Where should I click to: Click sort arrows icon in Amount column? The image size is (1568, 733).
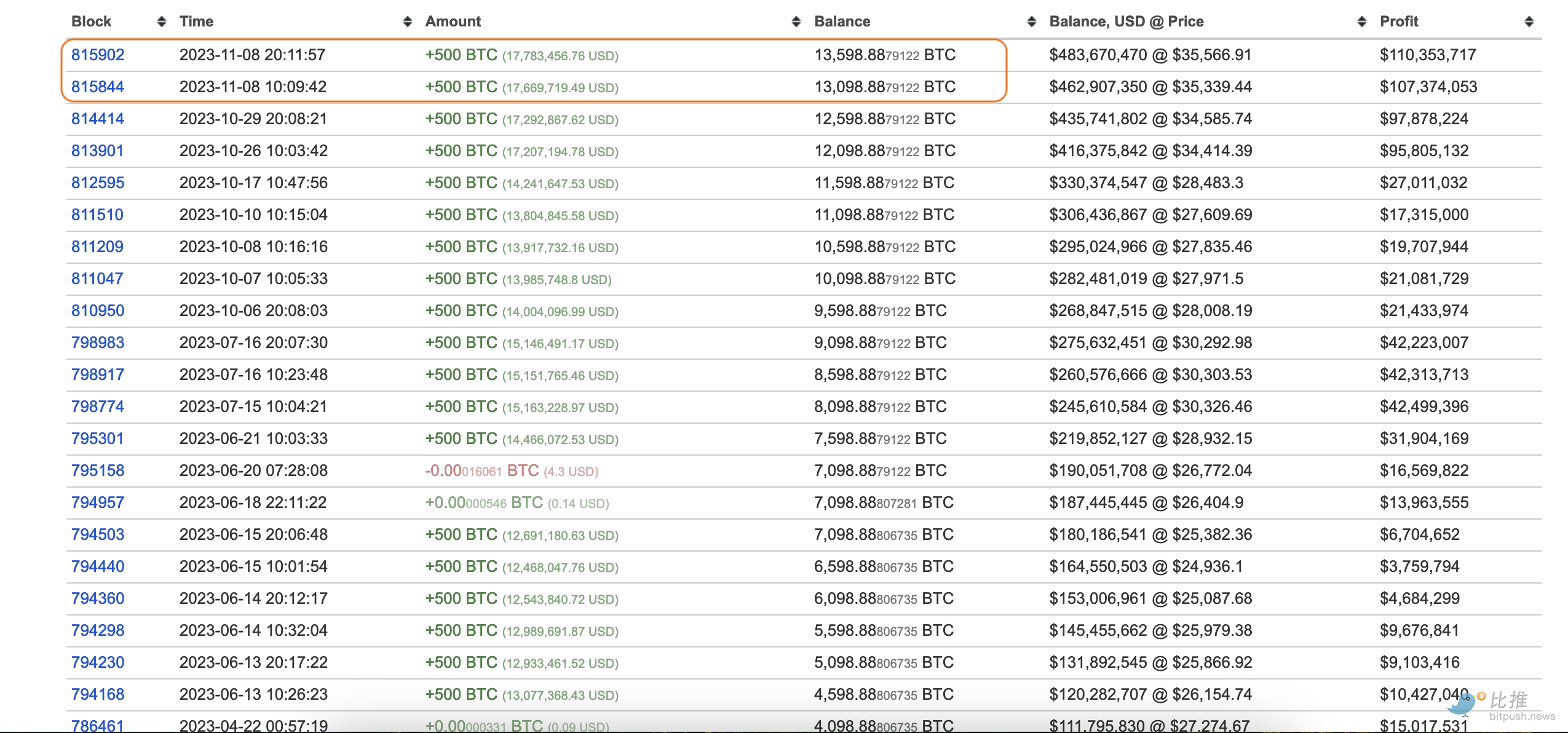click(x=796, y=22)
